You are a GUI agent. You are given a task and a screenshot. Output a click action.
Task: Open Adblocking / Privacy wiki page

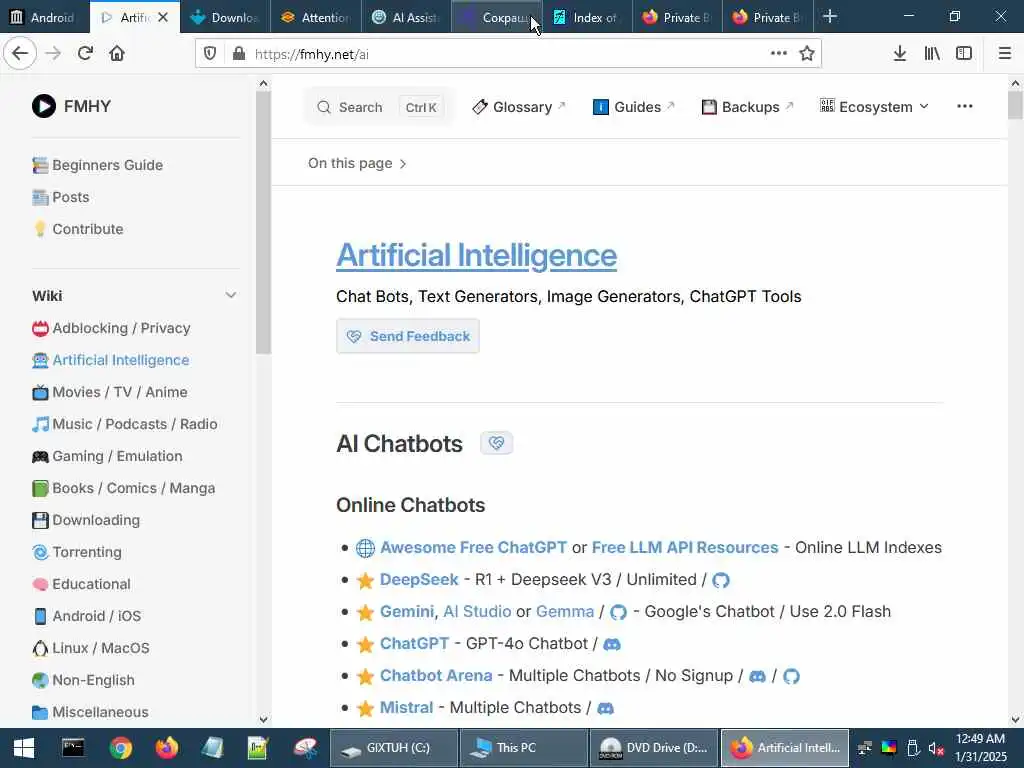111,328
